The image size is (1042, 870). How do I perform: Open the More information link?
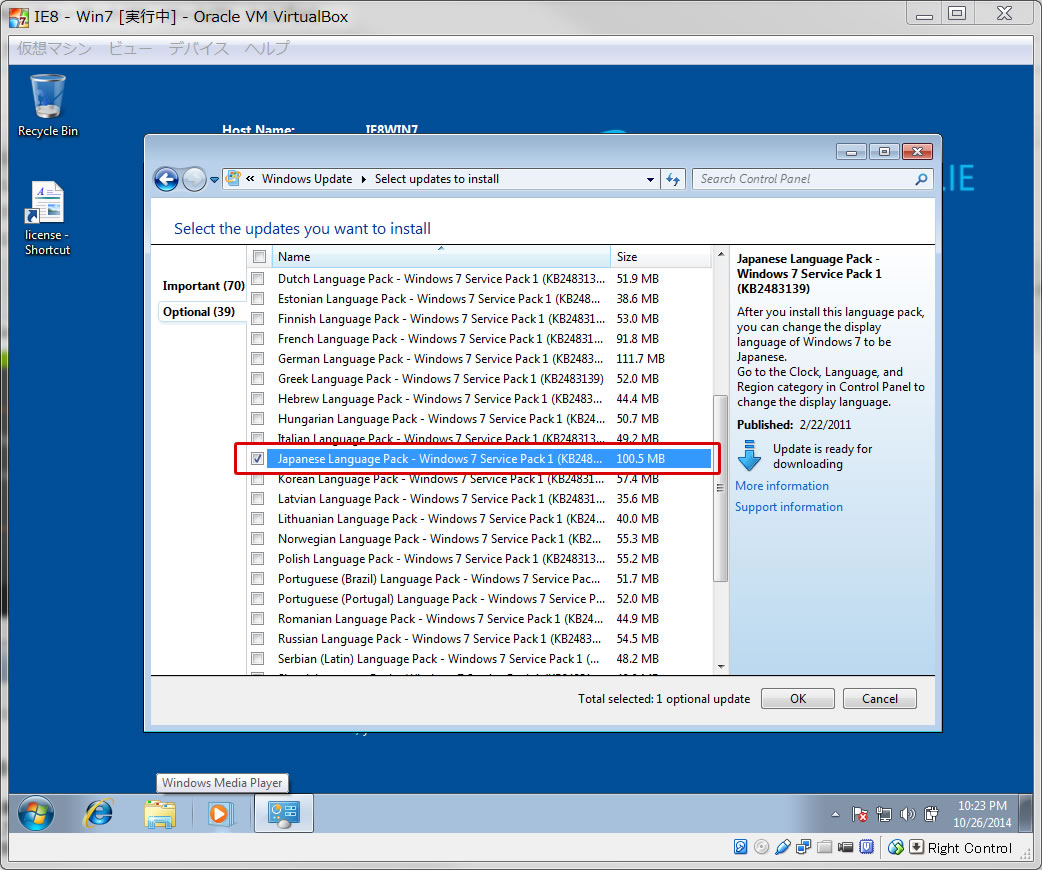pyautogui.click(x=782, y=486)
